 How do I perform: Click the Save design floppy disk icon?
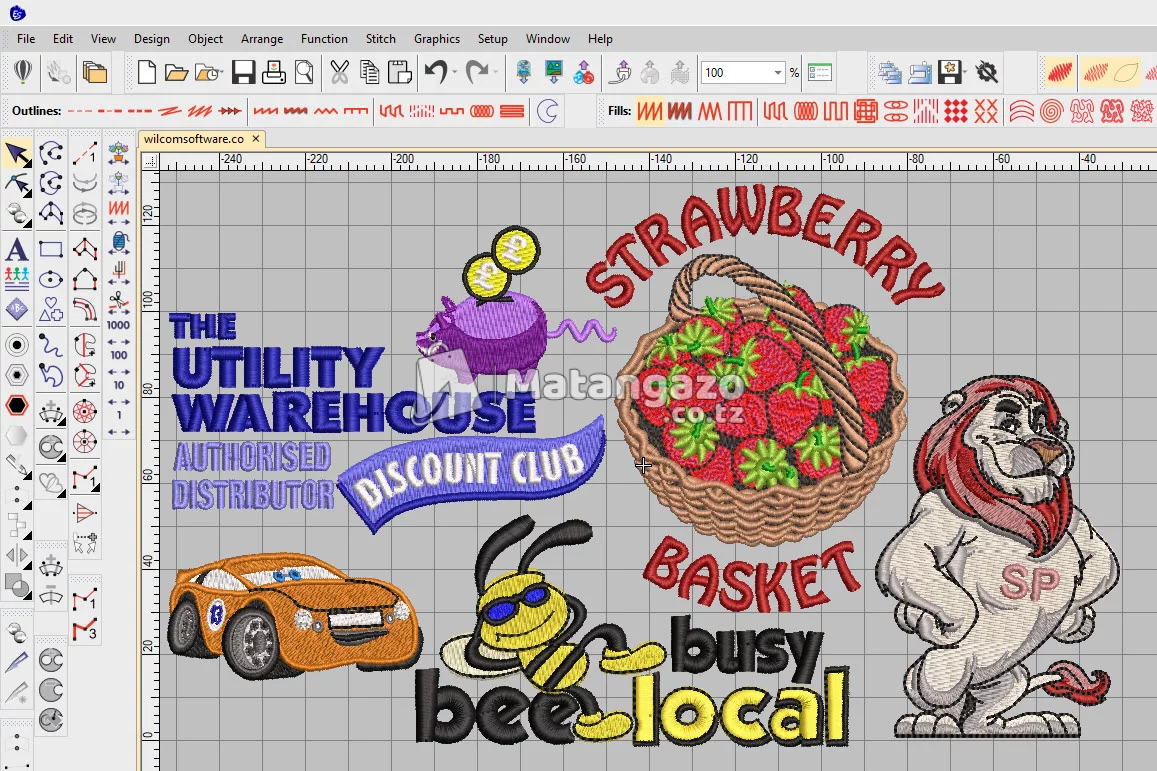(x=243, y=72)
